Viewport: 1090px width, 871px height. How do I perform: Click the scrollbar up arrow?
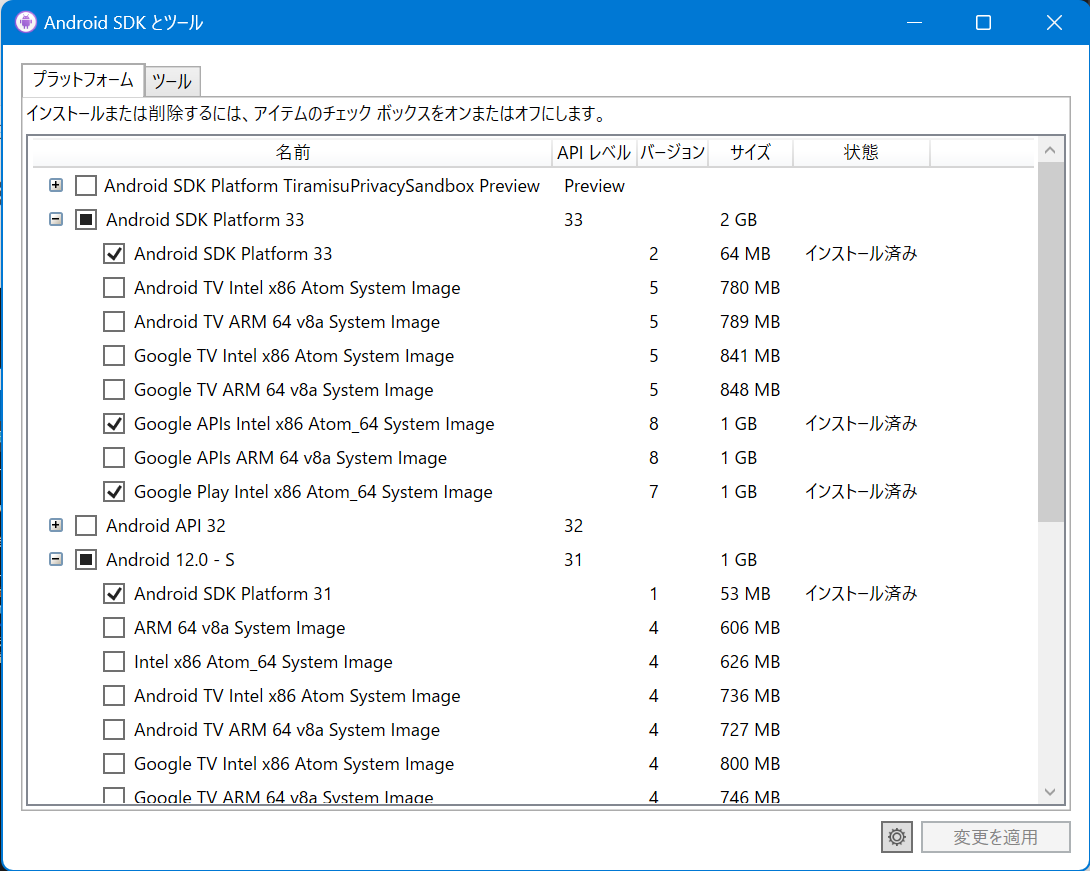pyautogui.click(x=1050, y=150)
